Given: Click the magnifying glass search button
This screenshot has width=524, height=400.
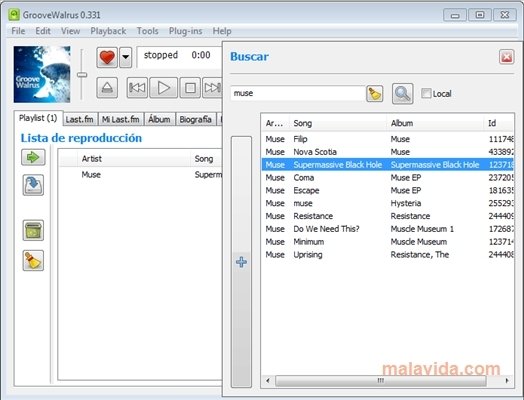Looking at the screenshot, I should [402, 94].
